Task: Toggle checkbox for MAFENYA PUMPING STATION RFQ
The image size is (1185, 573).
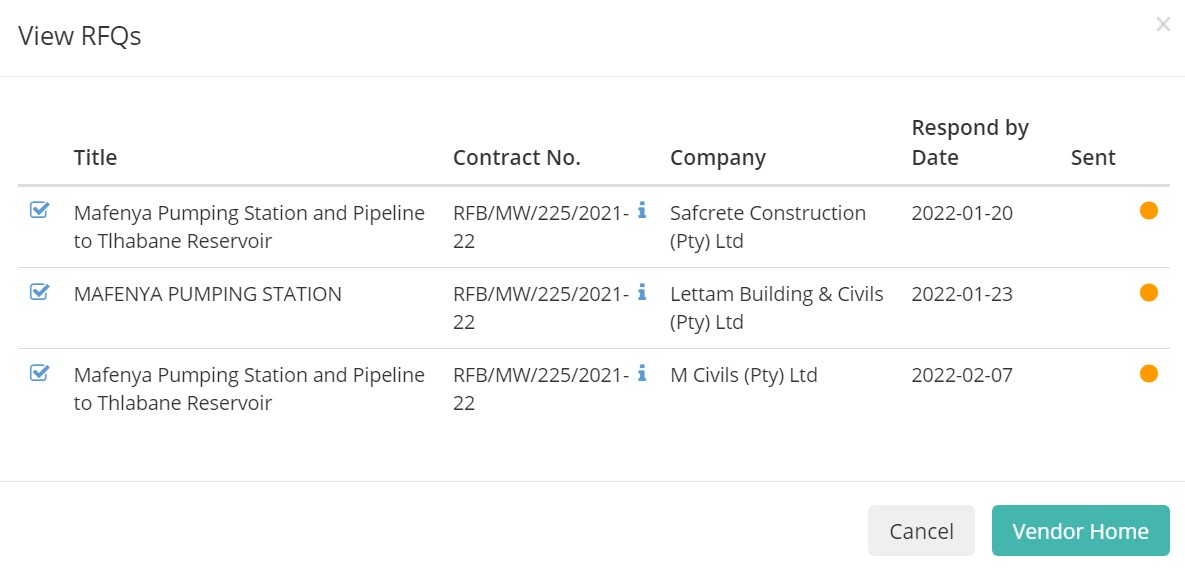Action: (x=39, y=291)
